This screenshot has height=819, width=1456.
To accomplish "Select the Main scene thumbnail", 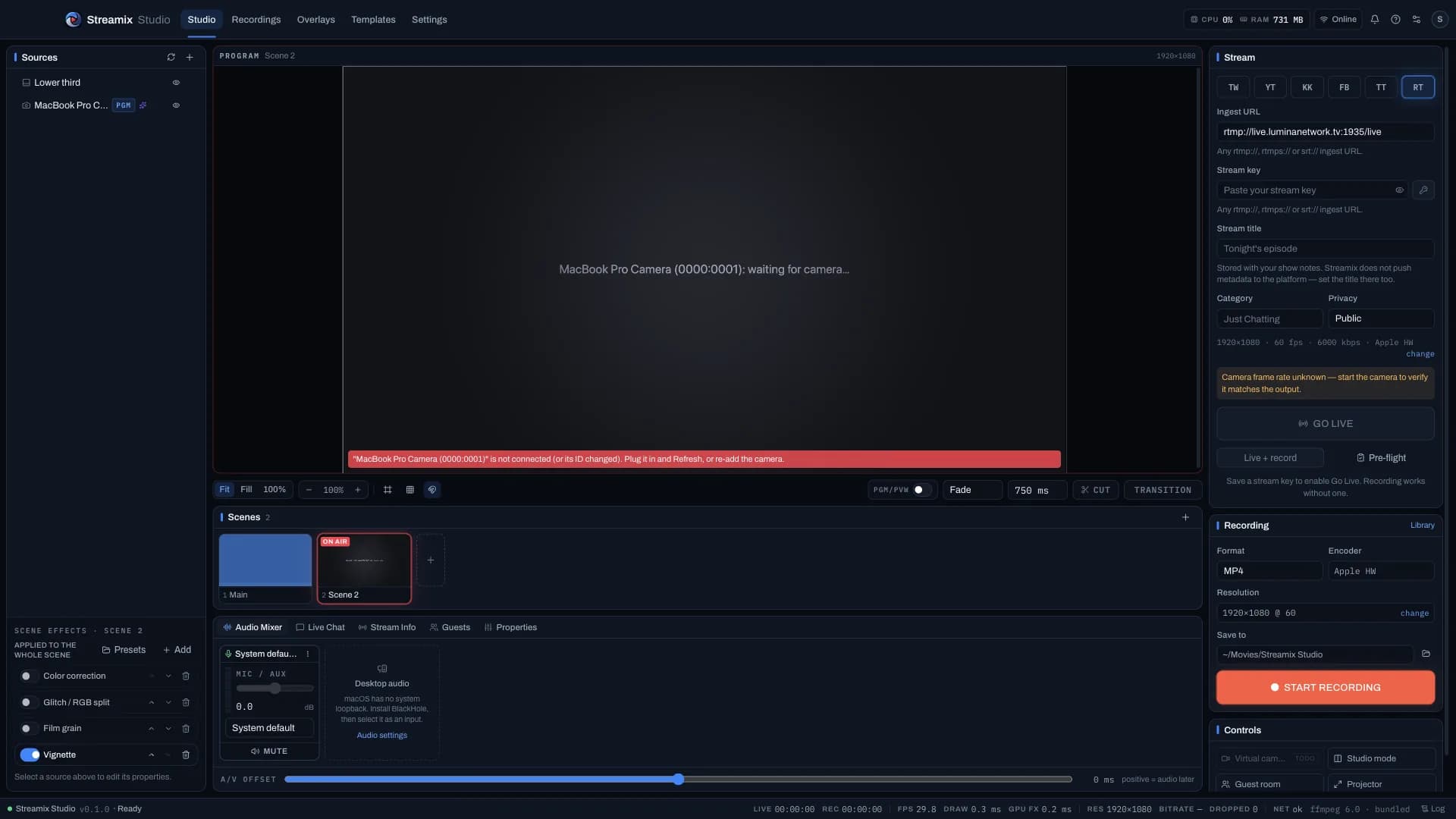I will (x=265, y=568).
